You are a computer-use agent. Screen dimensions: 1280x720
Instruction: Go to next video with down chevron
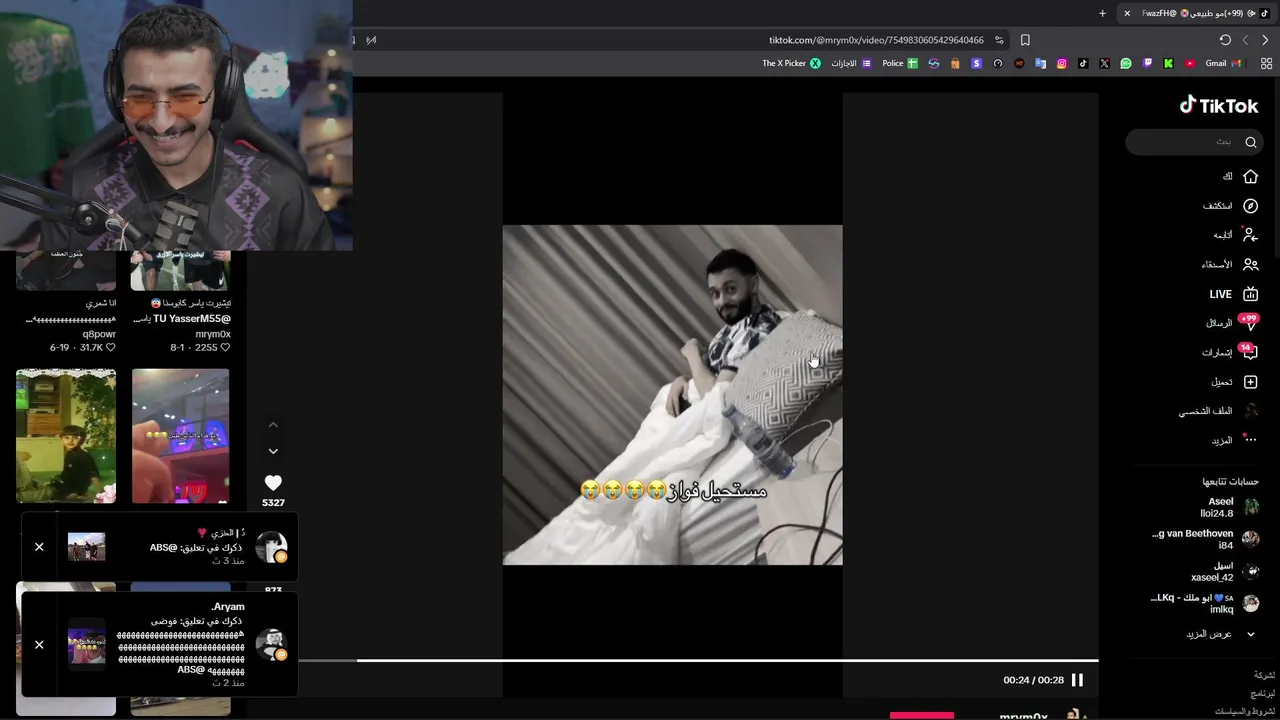[273, 451]
